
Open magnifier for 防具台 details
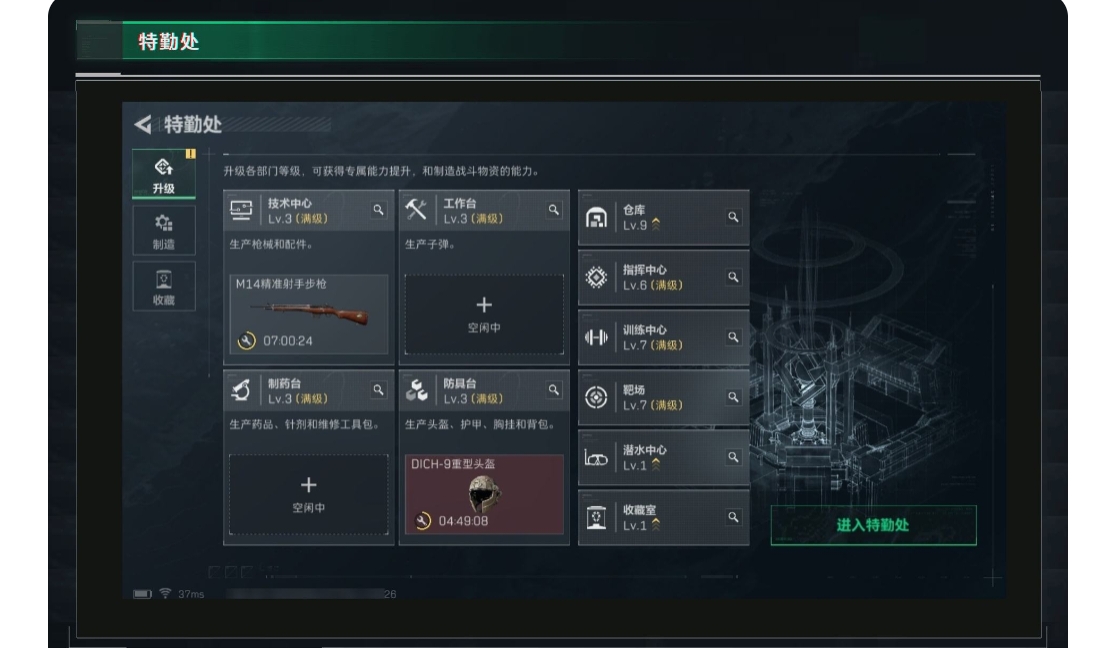tap(554, 390)
